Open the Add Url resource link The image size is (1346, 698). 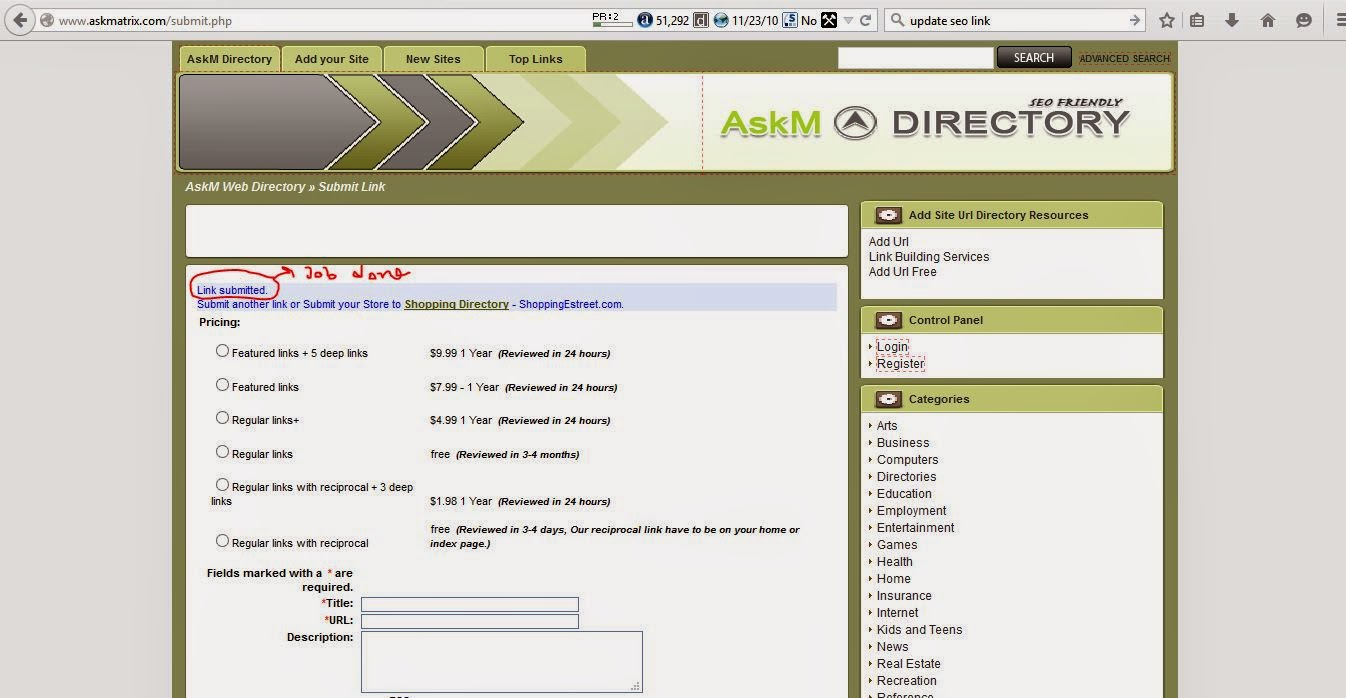click(x=889, y=242)
